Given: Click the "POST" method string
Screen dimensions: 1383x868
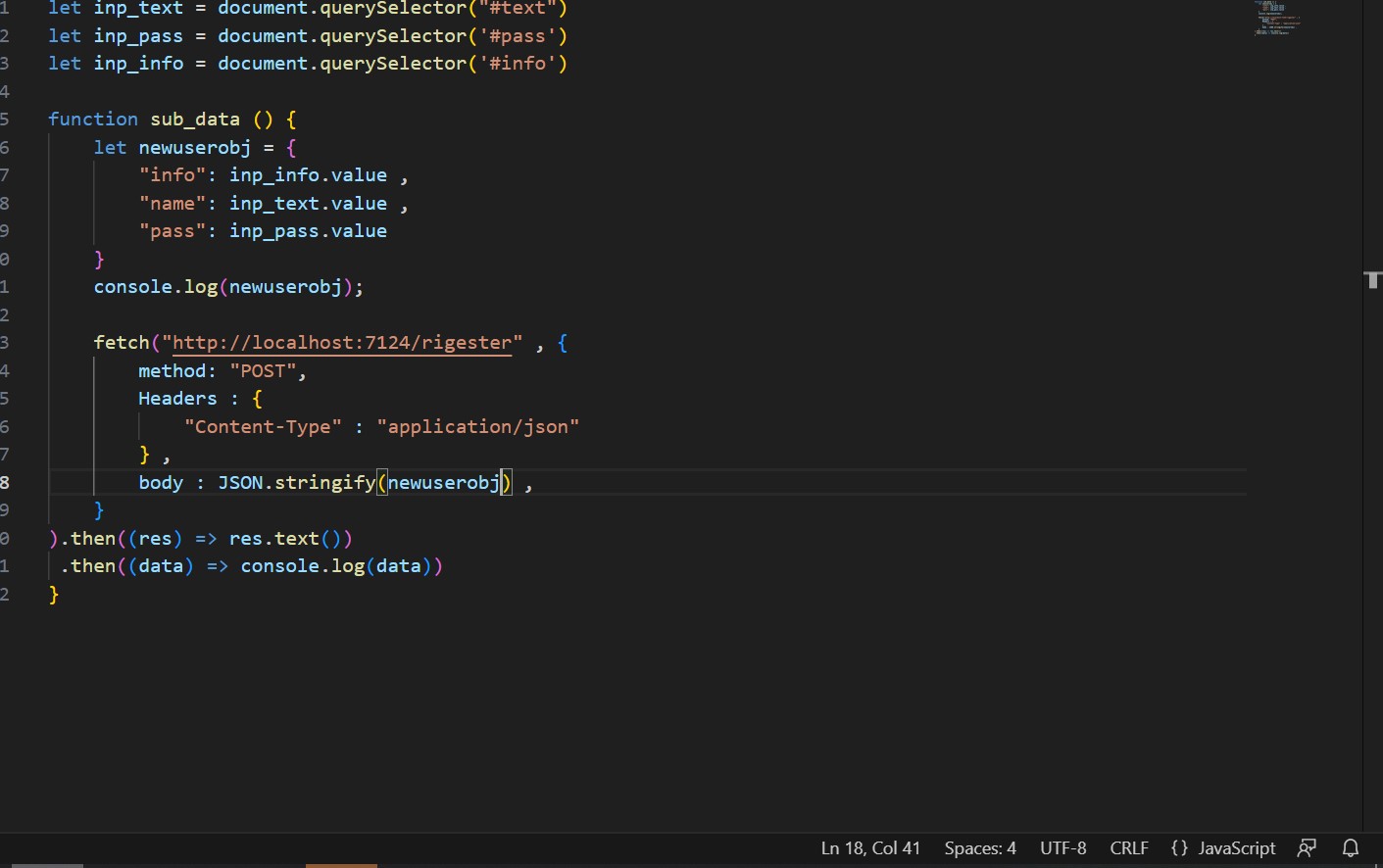Looking at the screenshot, I should click(263, 371).
